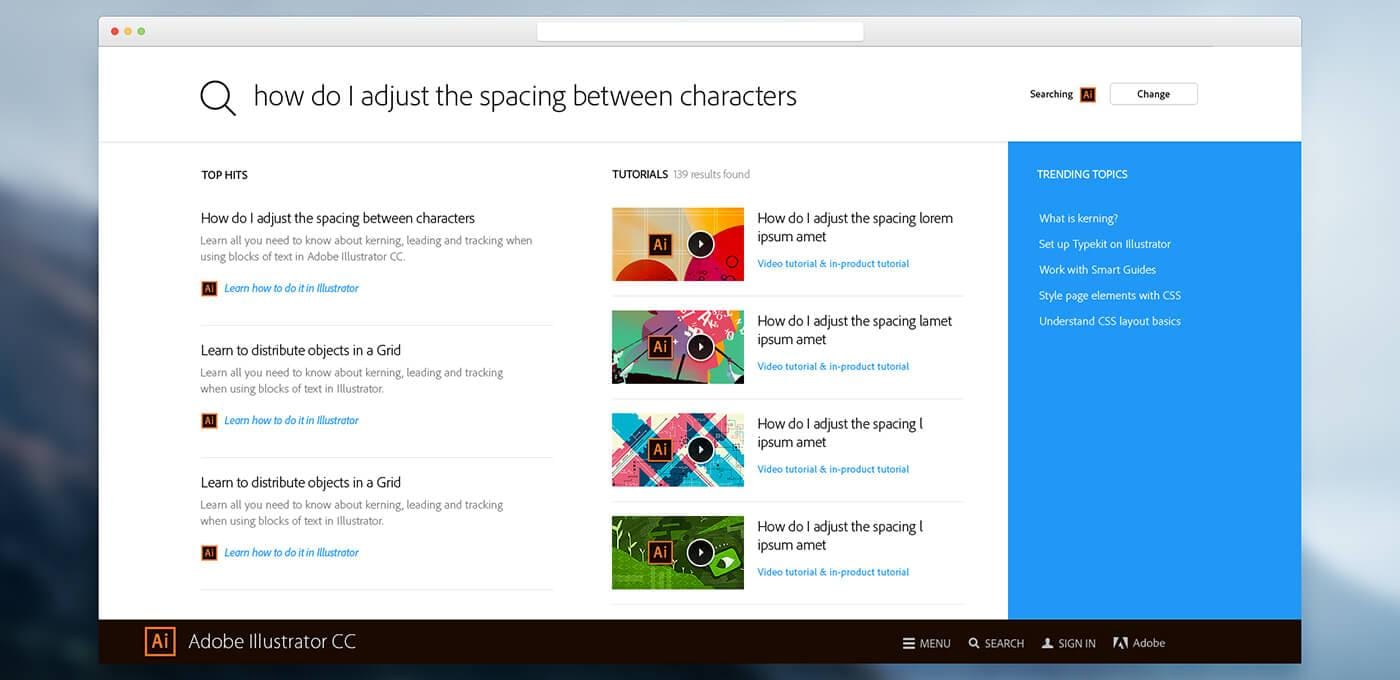Click "Video tutorial & in-product tutorial" under first result
1400x680 pixels.
[833, 263]
